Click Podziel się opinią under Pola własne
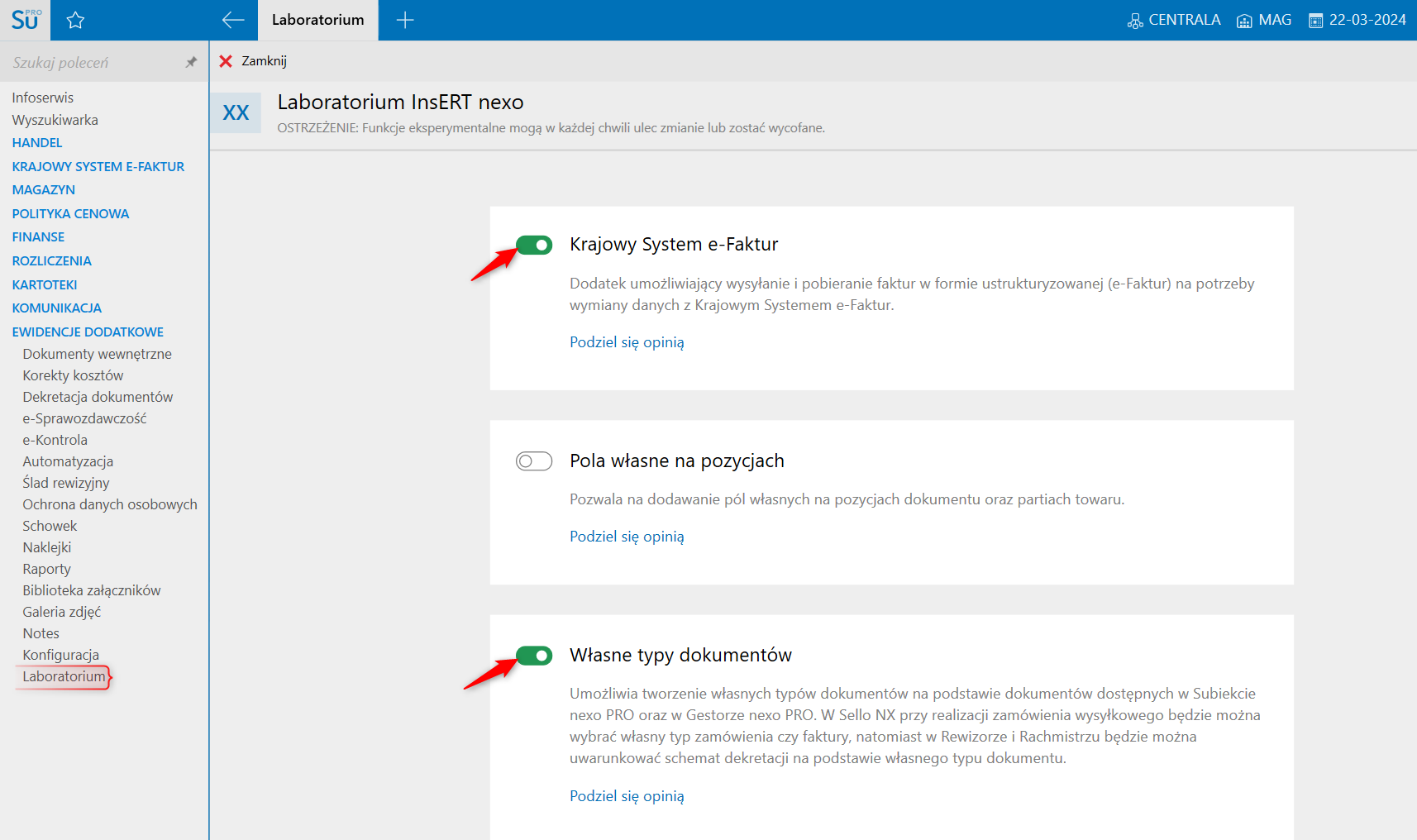 point(627,537)
